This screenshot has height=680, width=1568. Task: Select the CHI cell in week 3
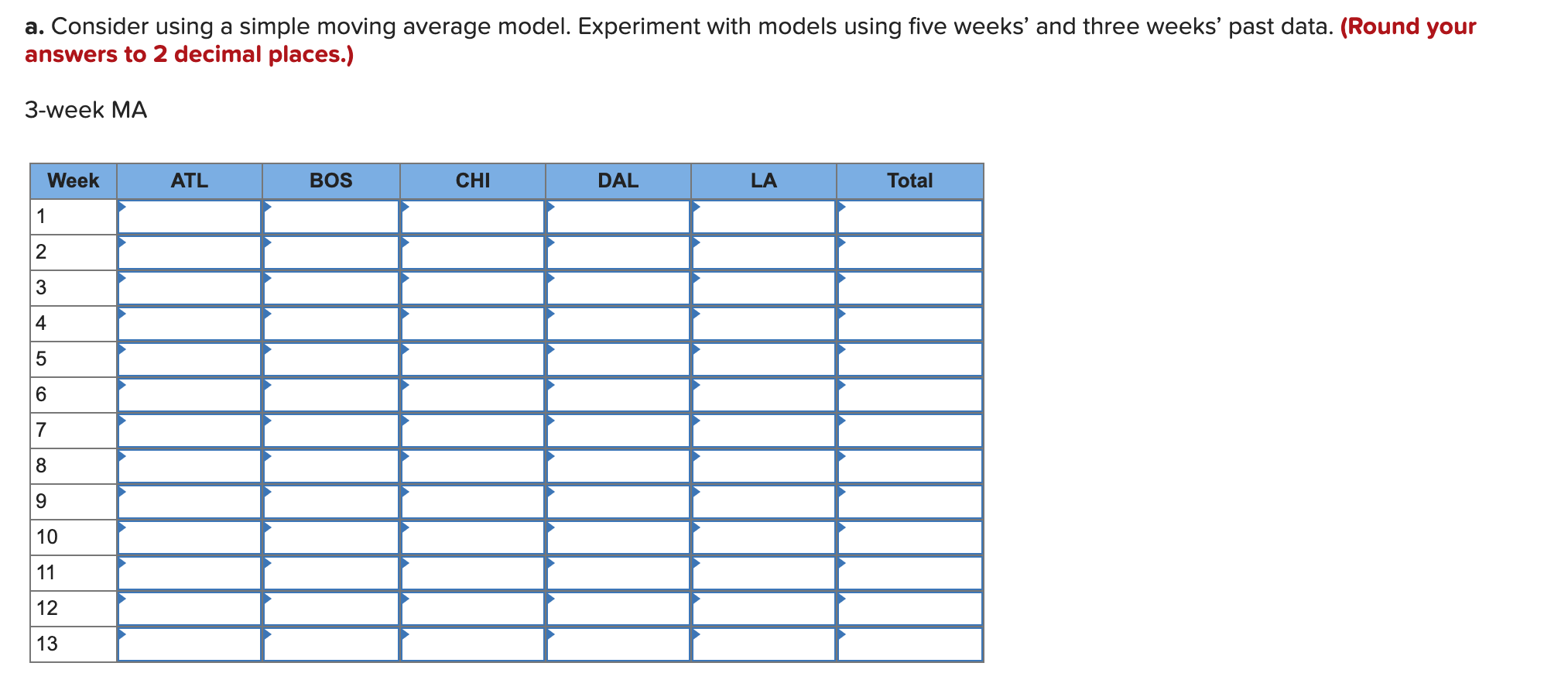click(473, 288)
